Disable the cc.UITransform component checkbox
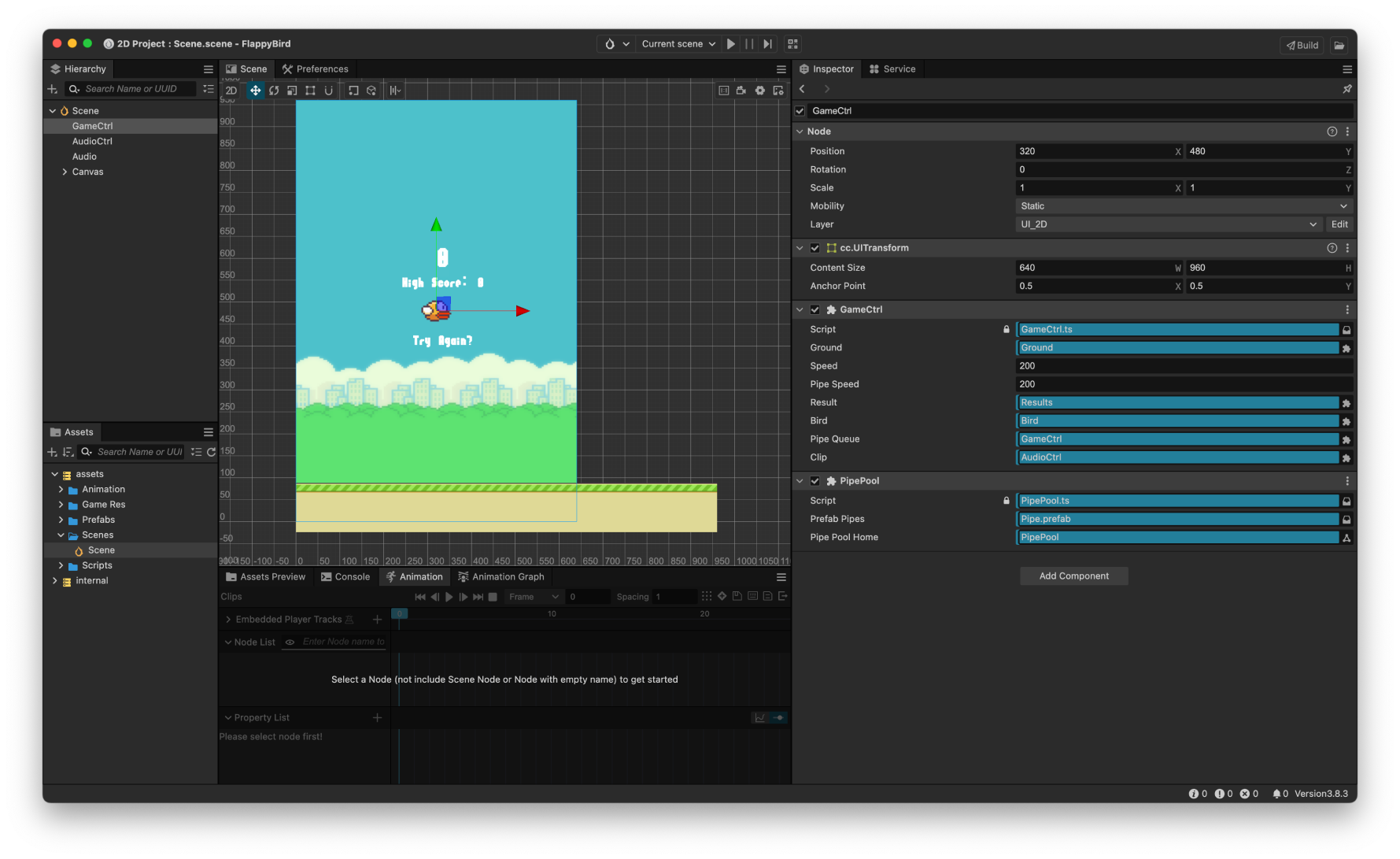1400x859 pixels. tap(815, 248)
